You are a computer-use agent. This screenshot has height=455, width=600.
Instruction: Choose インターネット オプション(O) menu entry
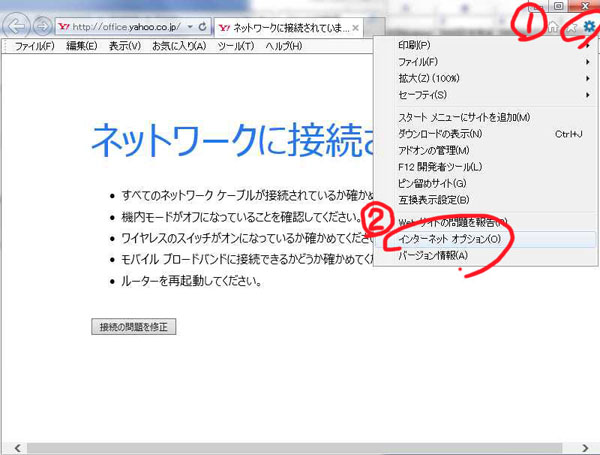(x=486, y=239)
